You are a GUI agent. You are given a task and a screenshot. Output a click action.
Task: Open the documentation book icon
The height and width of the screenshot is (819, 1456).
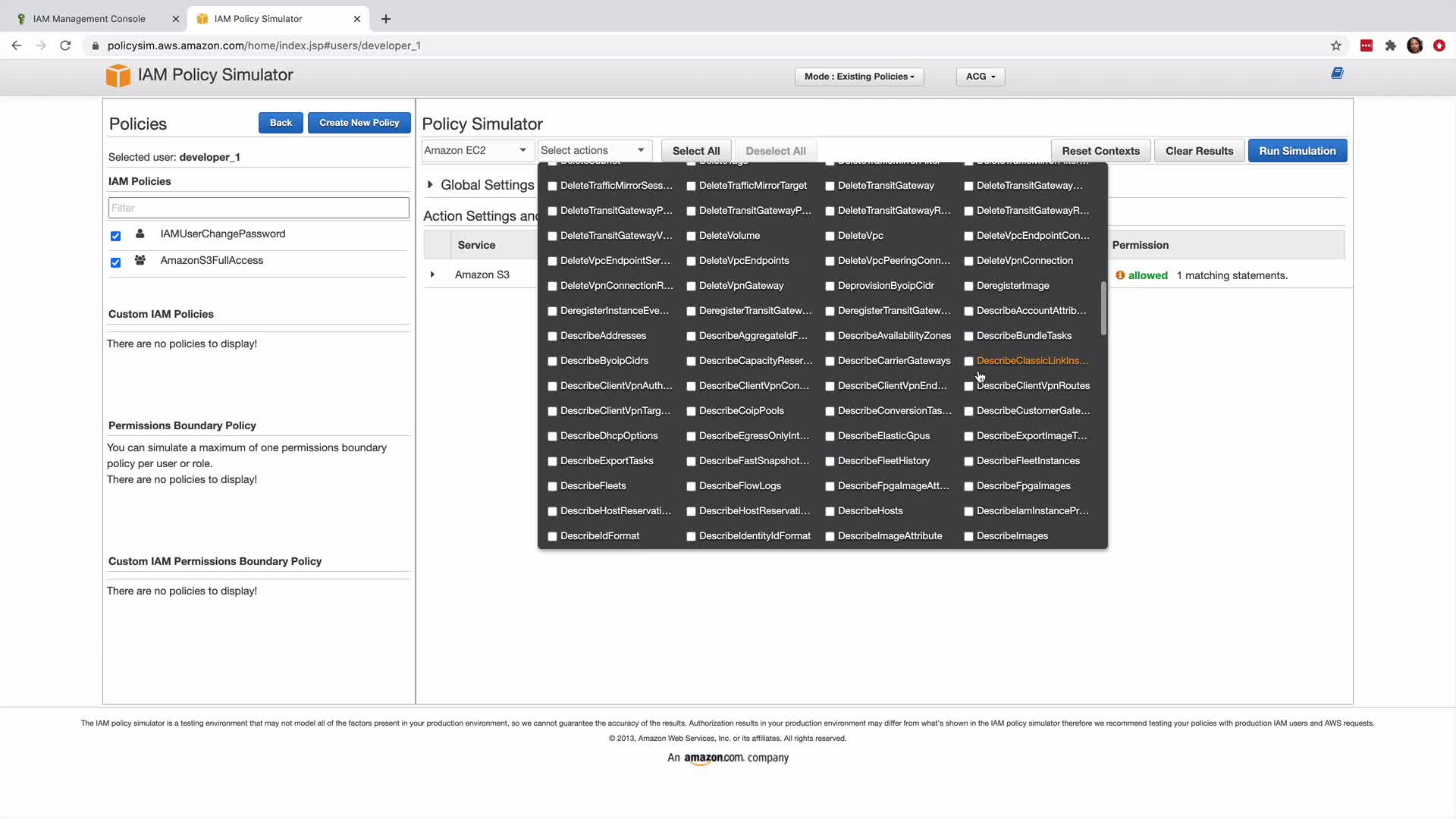tap(1337, 74)
